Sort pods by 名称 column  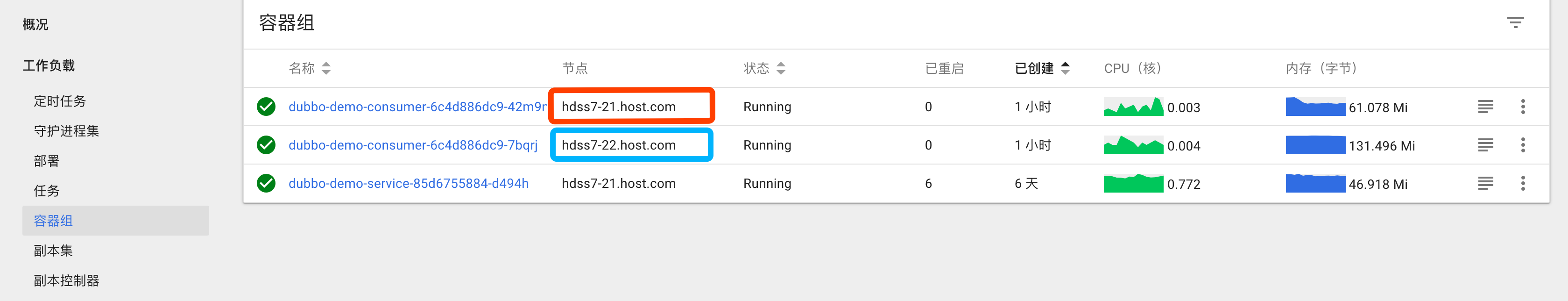coord(309,68)
